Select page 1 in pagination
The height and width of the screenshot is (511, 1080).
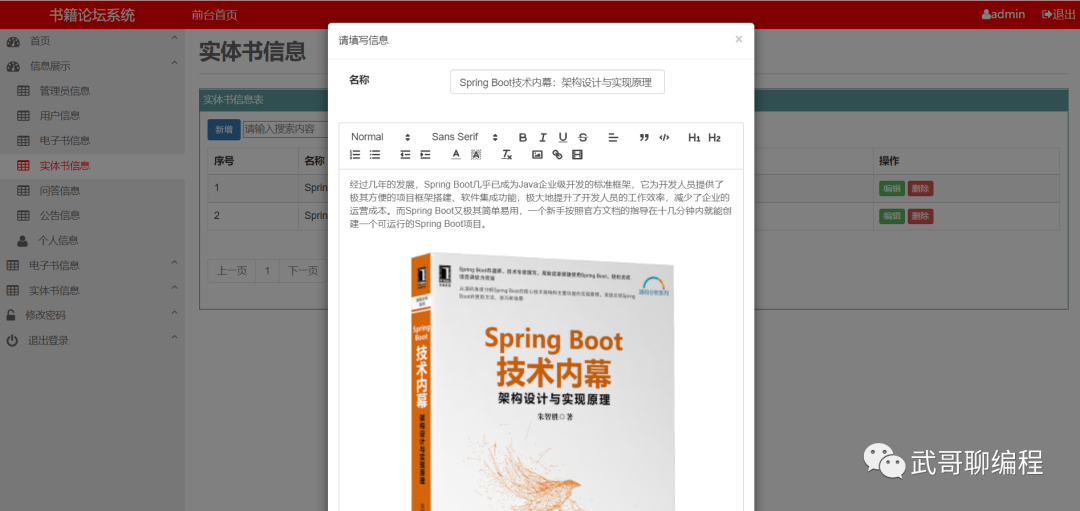[267, 271]
